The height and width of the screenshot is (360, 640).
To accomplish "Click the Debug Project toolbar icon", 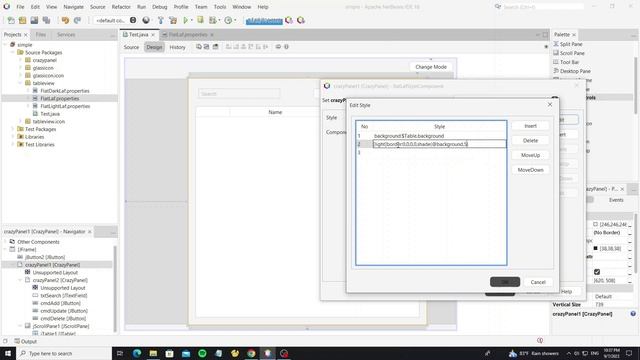I will click(x=213, y=20).
